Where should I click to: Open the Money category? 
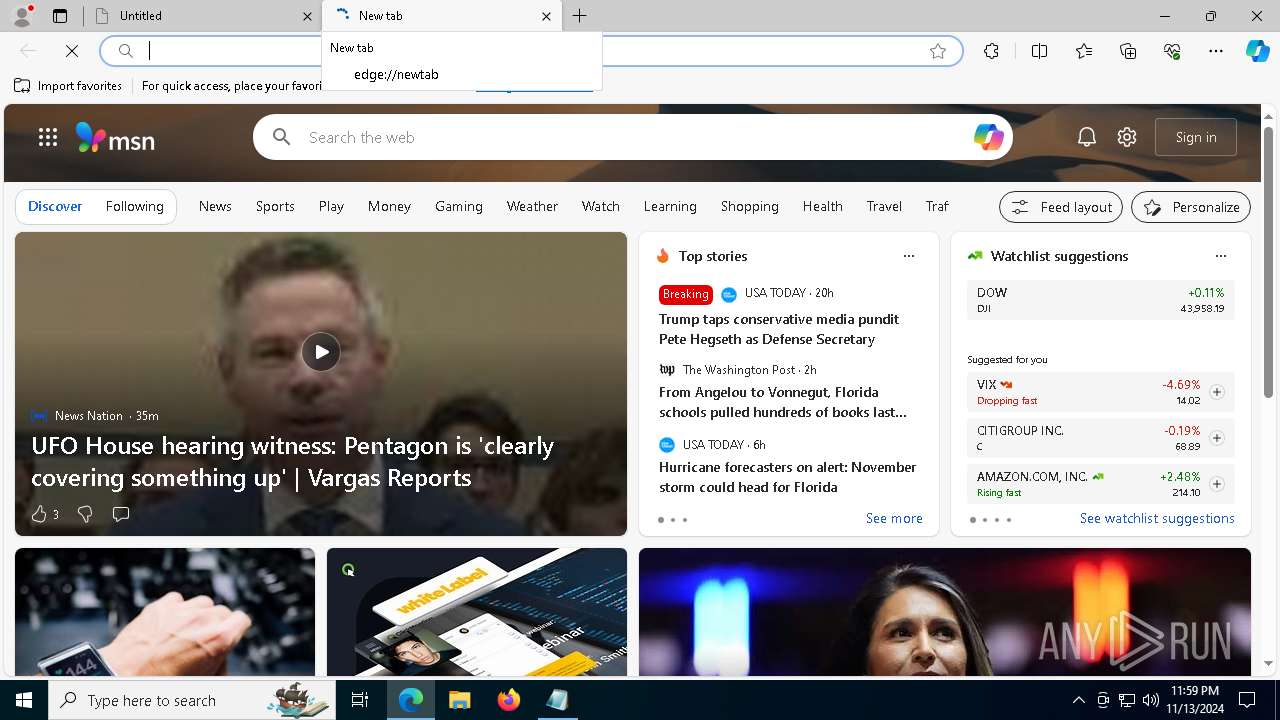pos(389,206)
